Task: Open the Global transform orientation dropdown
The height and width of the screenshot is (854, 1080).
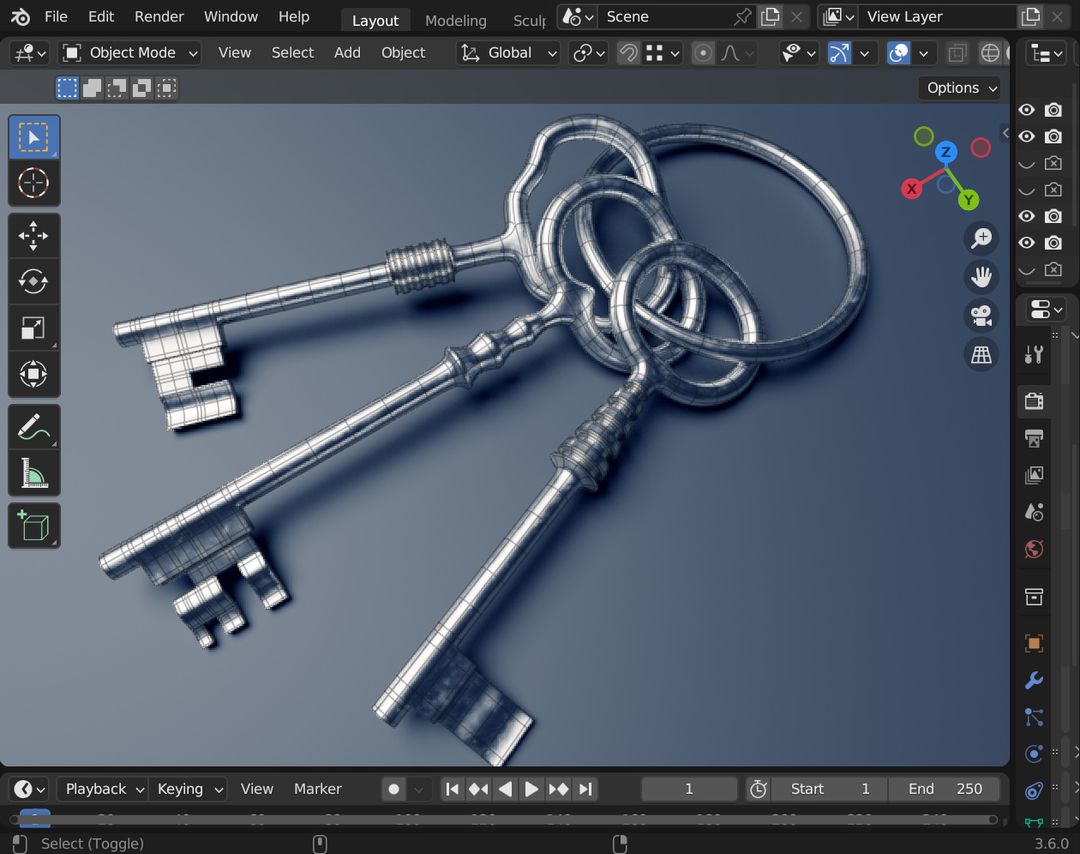Action: tap(507, 53)
